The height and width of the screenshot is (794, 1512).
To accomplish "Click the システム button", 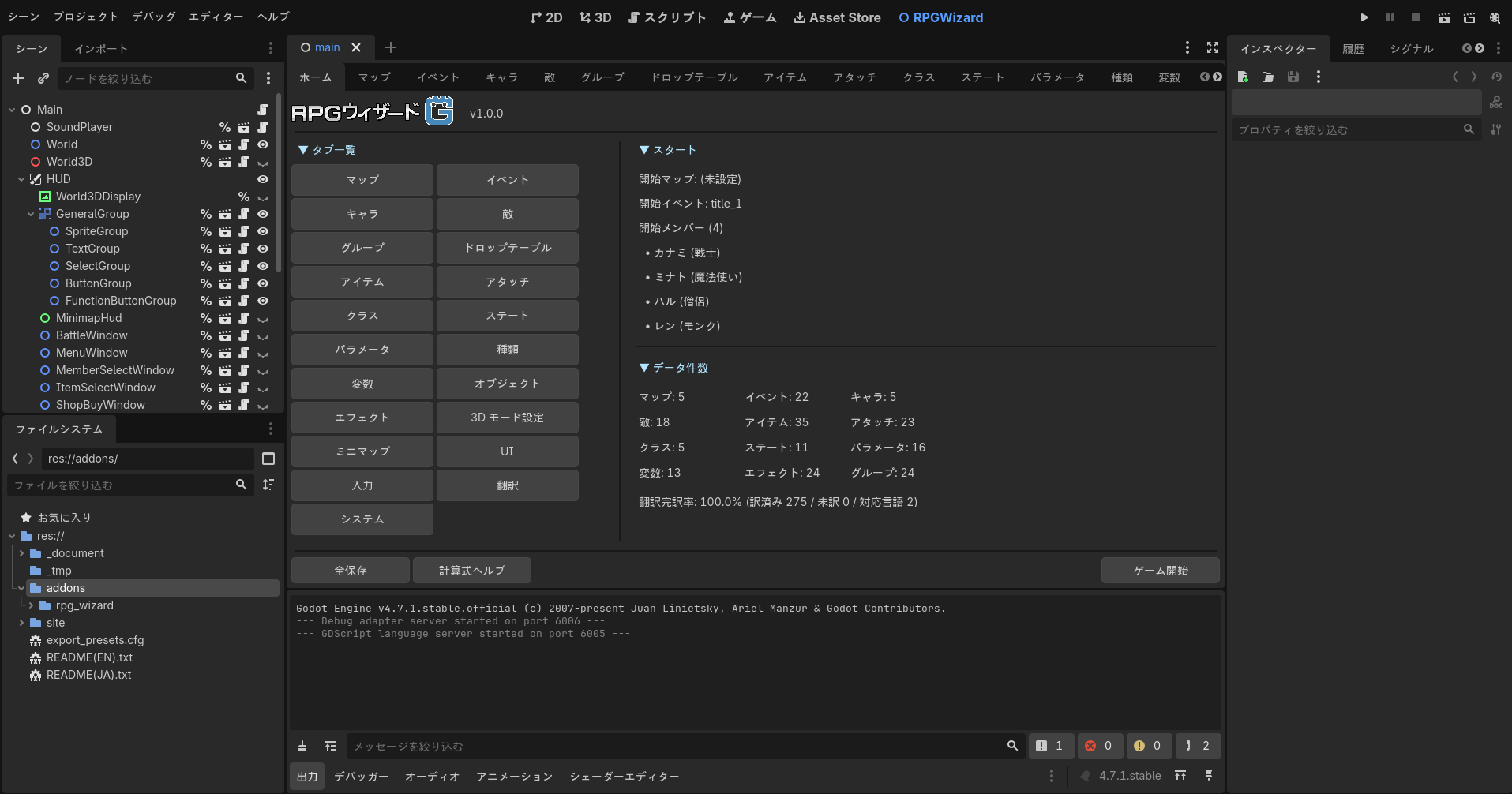I will 362,519.
